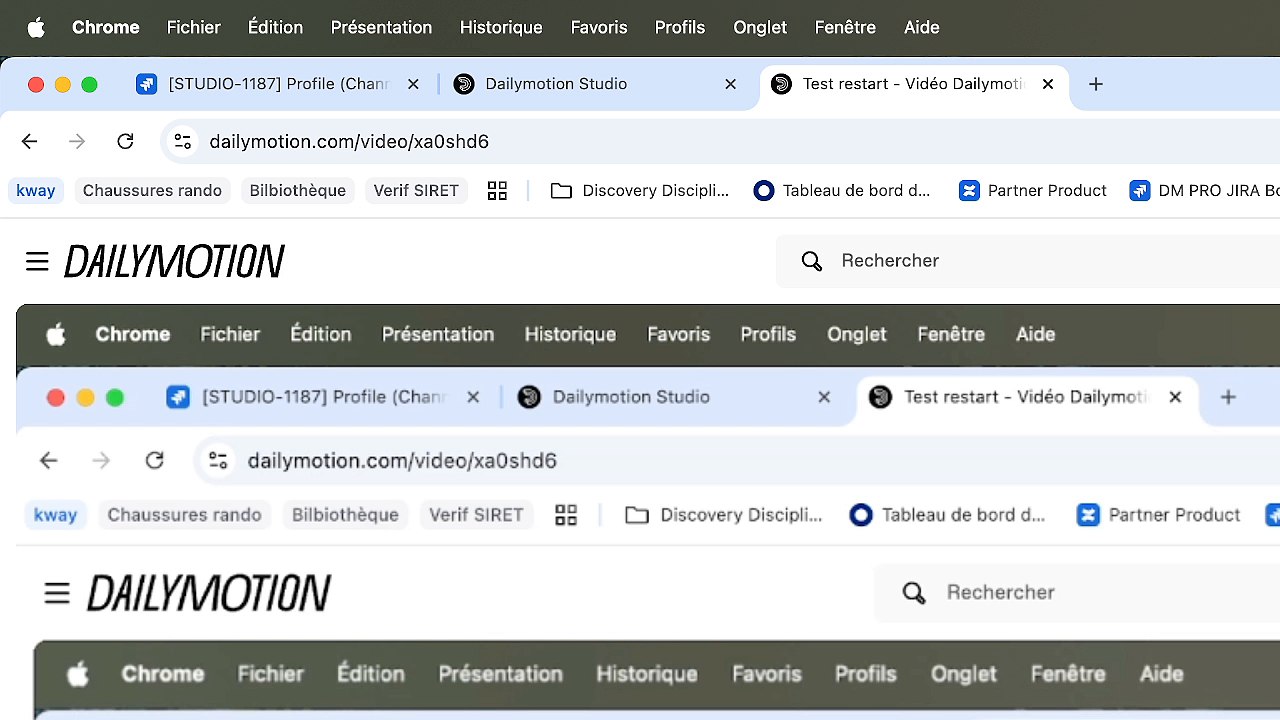Select the Dailymotion Studio tab in the first nested copy

(x=675, y=397)
